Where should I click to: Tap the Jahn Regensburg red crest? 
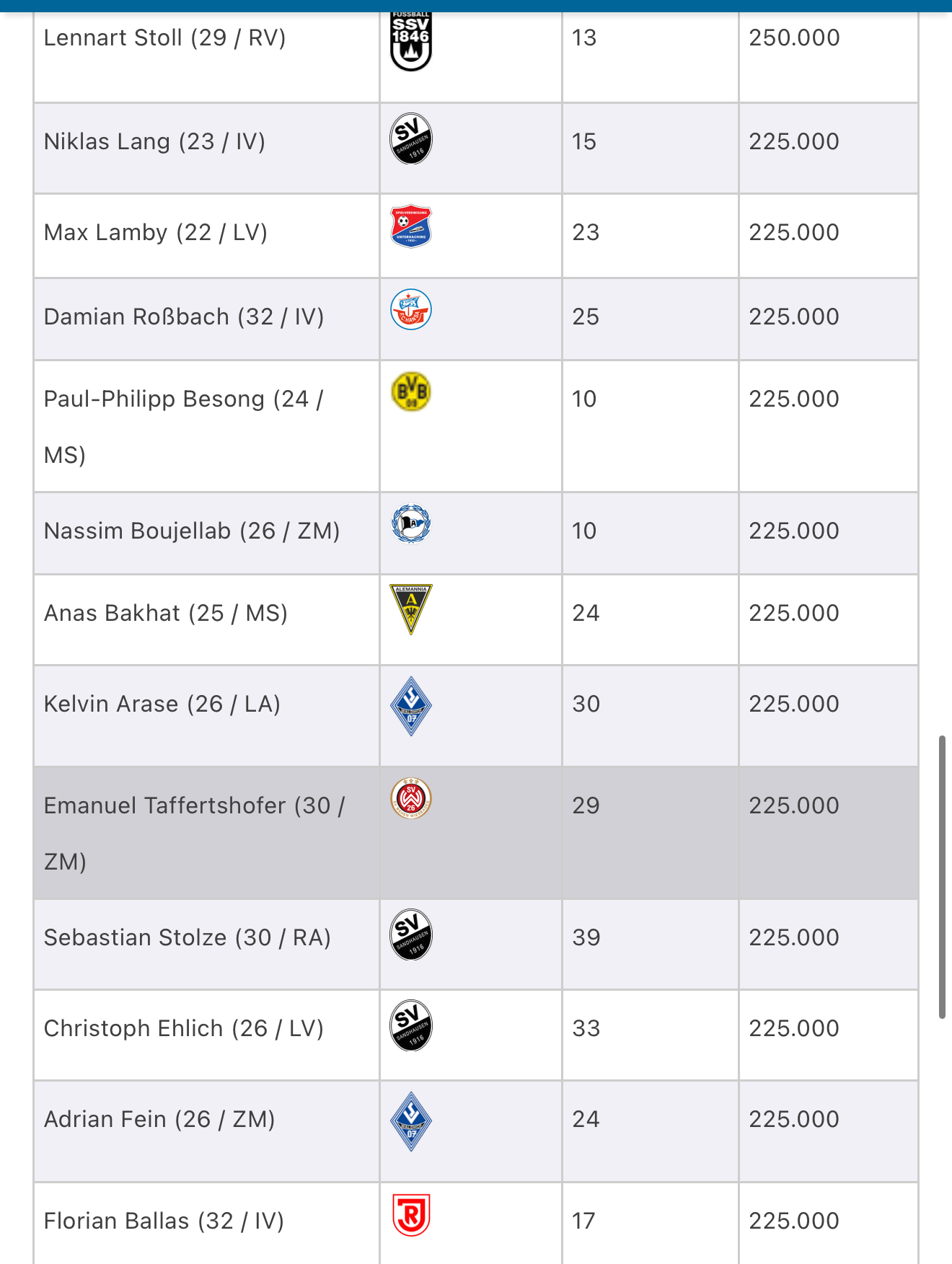411,1215
